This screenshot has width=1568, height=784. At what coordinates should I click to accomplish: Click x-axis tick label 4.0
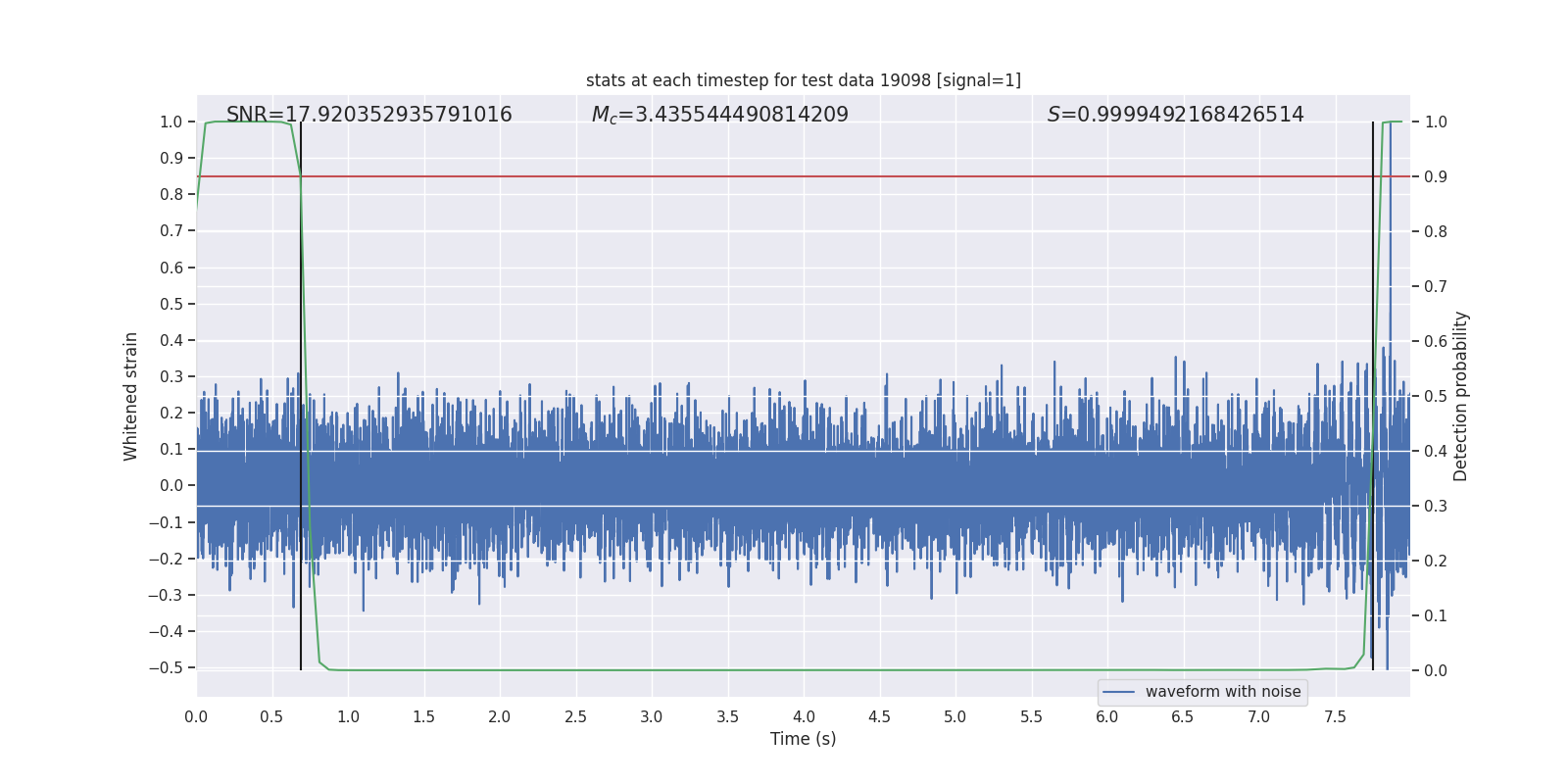coord(804,717)
